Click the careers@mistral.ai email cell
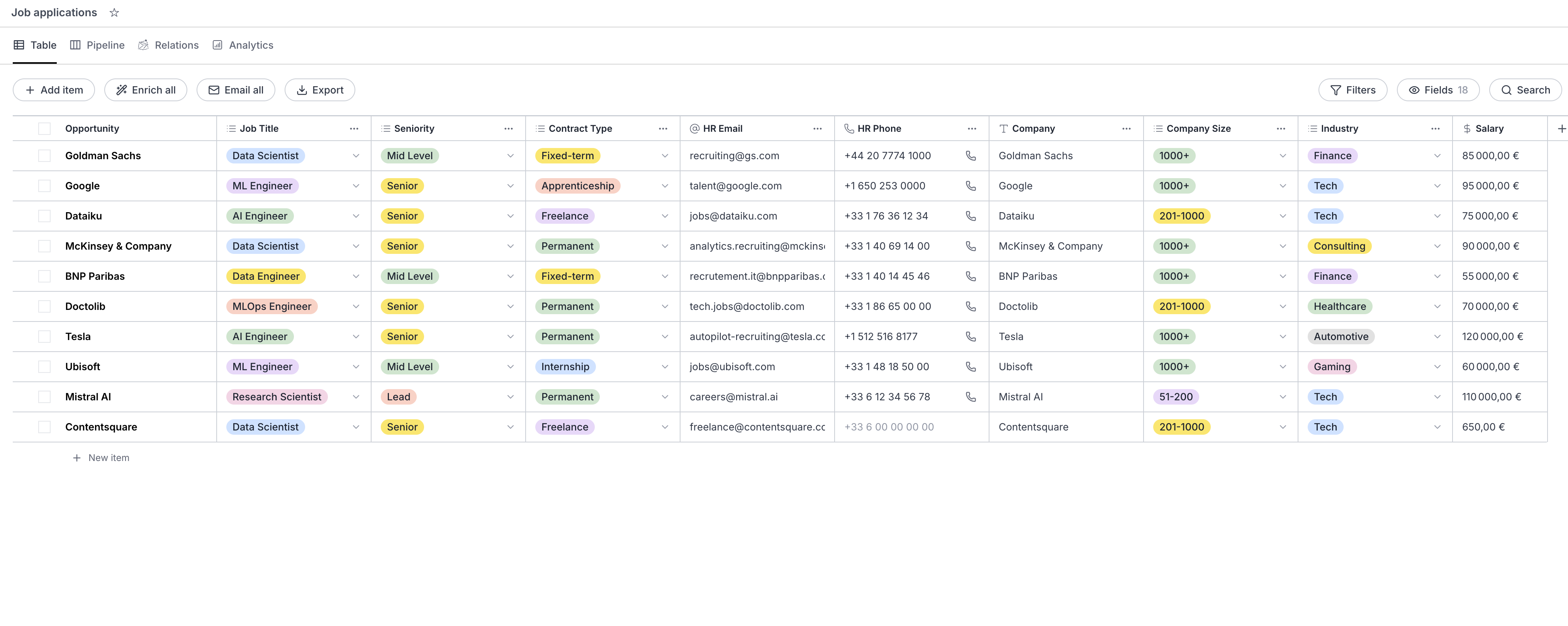 point(757,397)
